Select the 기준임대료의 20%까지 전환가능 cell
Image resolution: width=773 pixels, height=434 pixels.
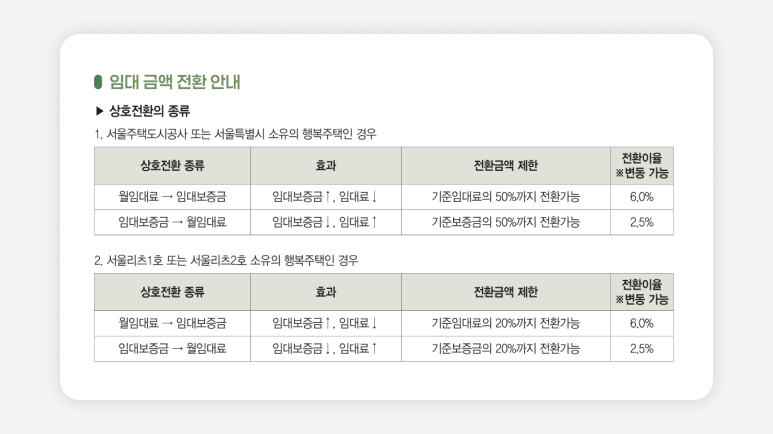point(506,324)
